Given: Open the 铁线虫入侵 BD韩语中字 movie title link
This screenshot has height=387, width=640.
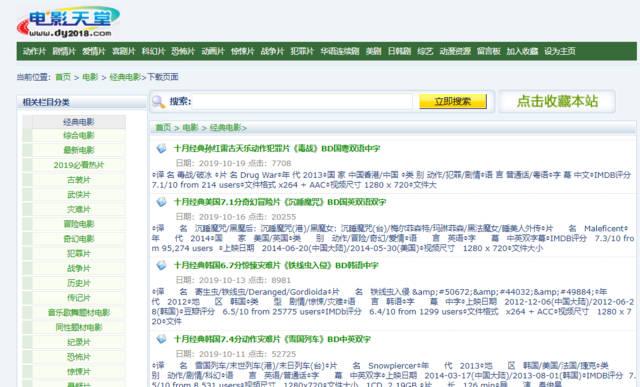Looking at the screenshot, I should pos(276,265).
